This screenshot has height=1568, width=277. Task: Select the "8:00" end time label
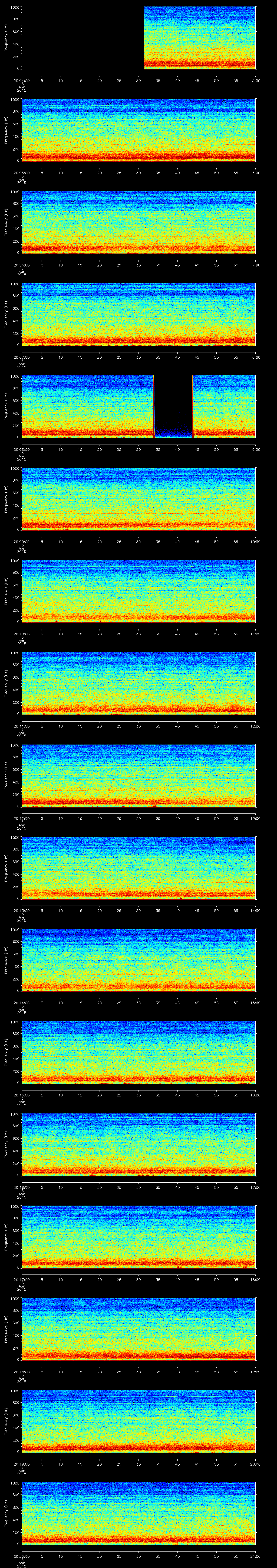click(x=256, y=357)
